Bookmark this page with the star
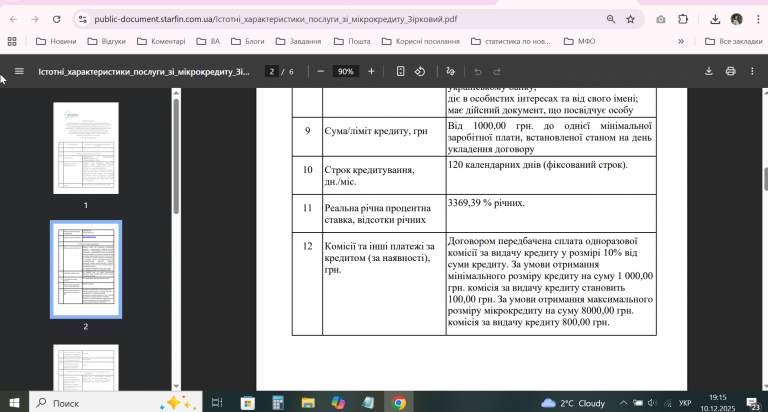 click(630, 19)
